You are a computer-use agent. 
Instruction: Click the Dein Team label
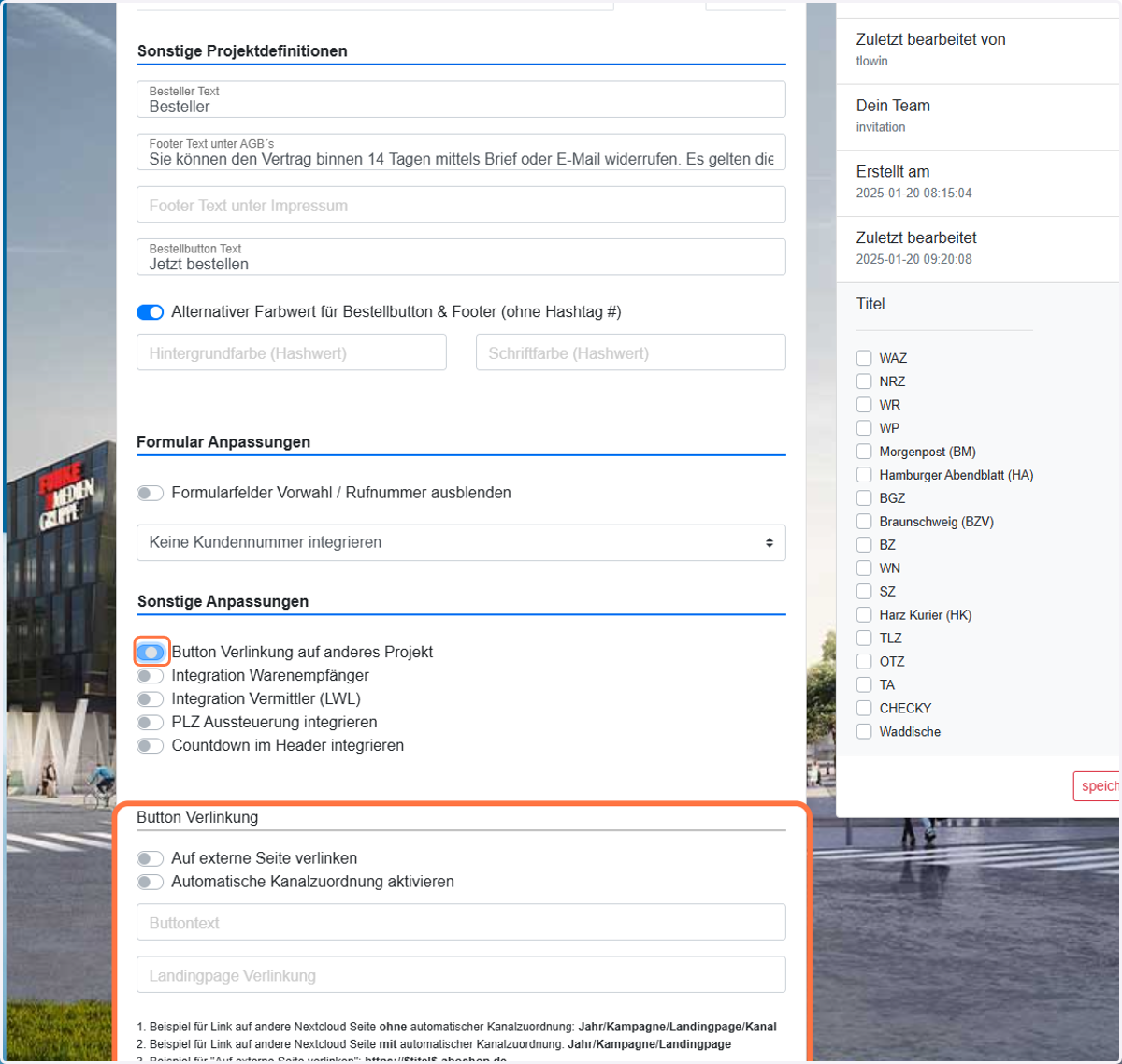coord(893,106)
